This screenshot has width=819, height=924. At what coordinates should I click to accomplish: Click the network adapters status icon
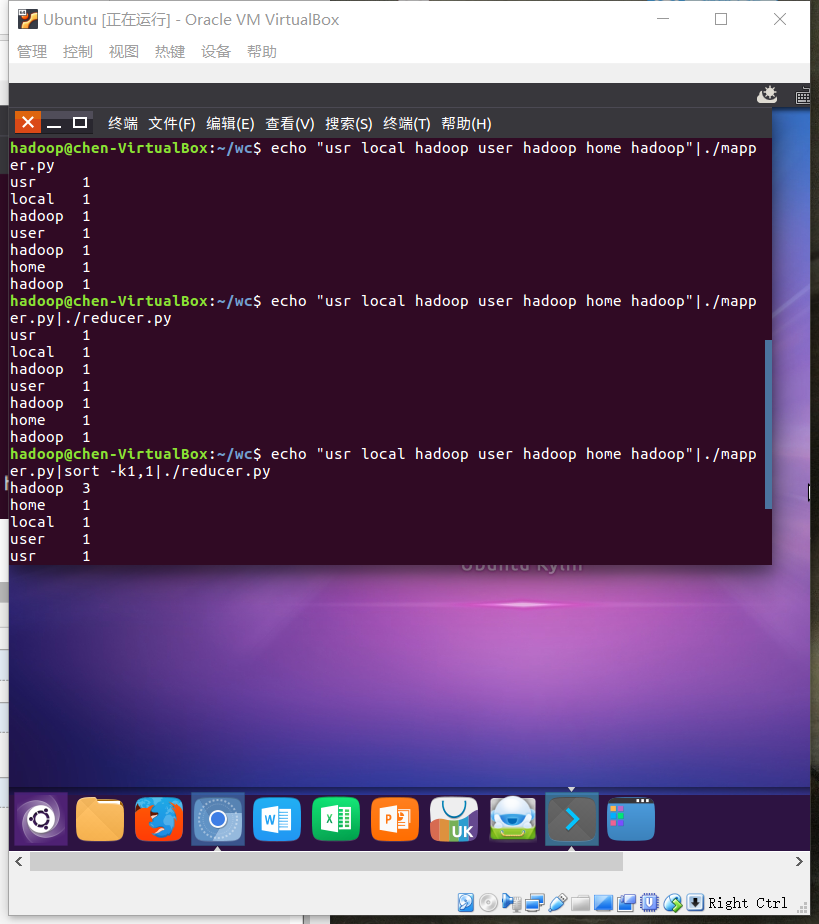534,902
